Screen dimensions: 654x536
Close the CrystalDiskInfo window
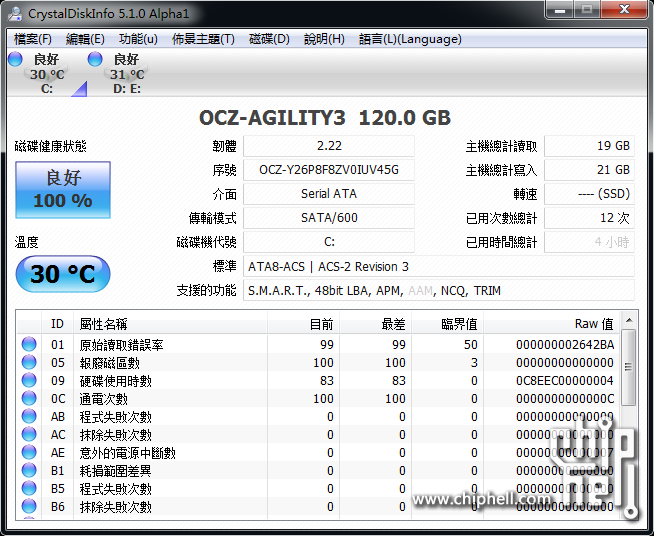pyautogui.click(x=624, y=10)
